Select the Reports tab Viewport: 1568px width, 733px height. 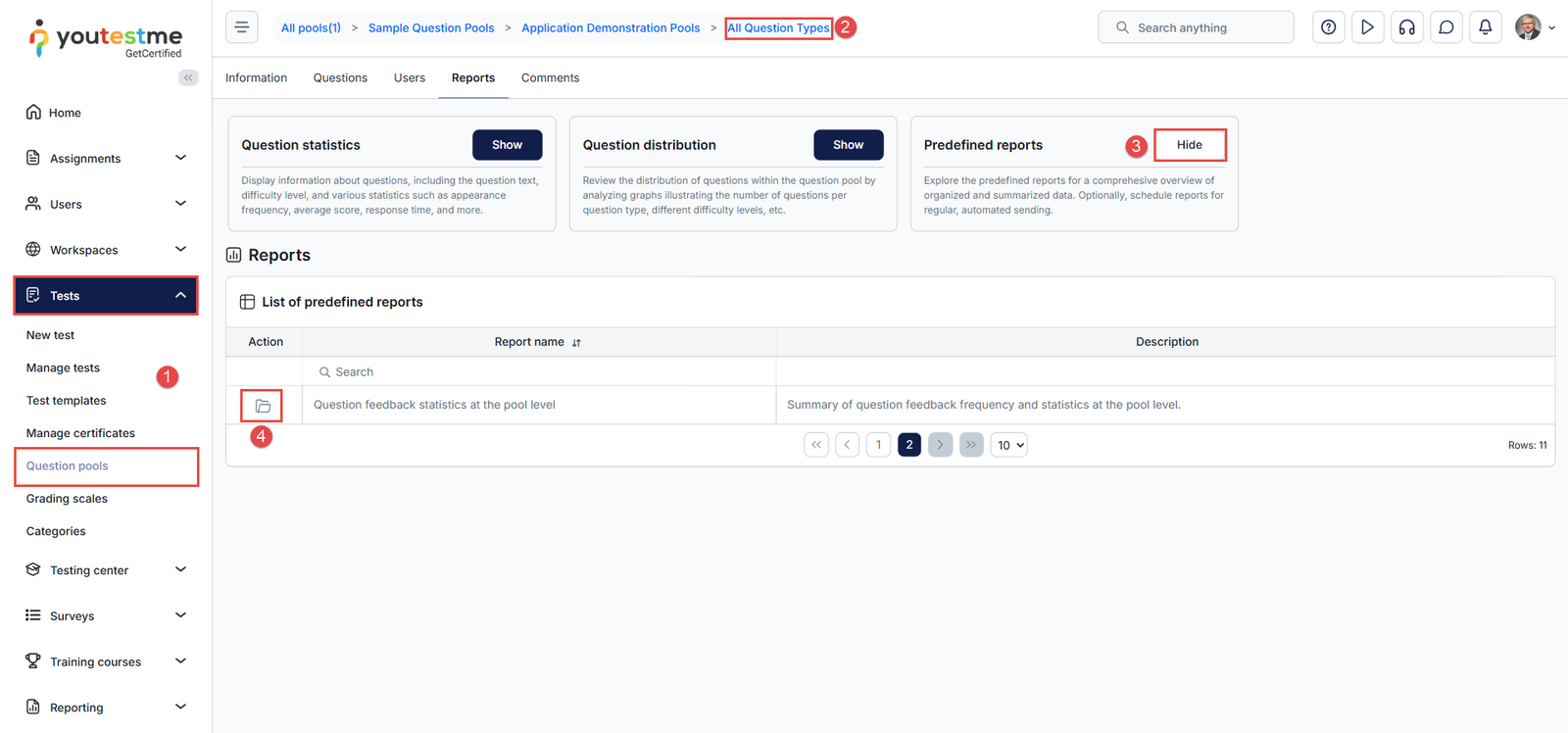[473, 78]
